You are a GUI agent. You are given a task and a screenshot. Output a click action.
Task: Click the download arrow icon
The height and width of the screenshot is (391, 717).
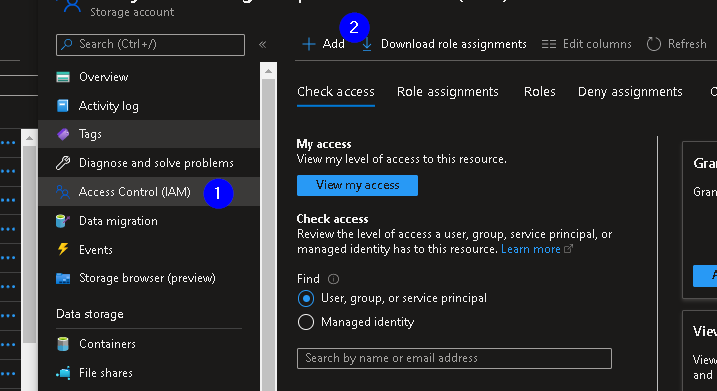(367, 44)
